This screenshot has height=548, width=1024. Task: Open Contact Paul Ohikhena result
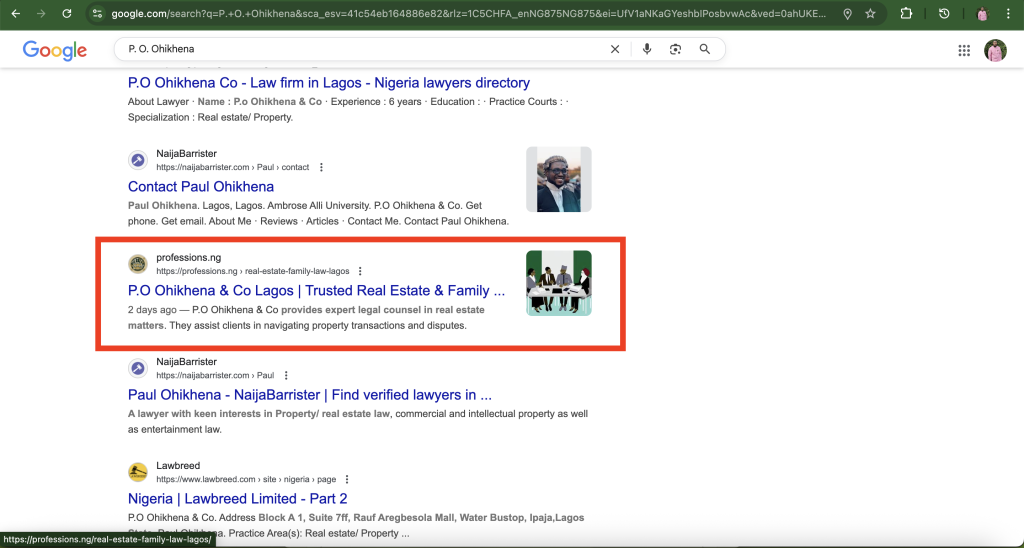point(200,187)
